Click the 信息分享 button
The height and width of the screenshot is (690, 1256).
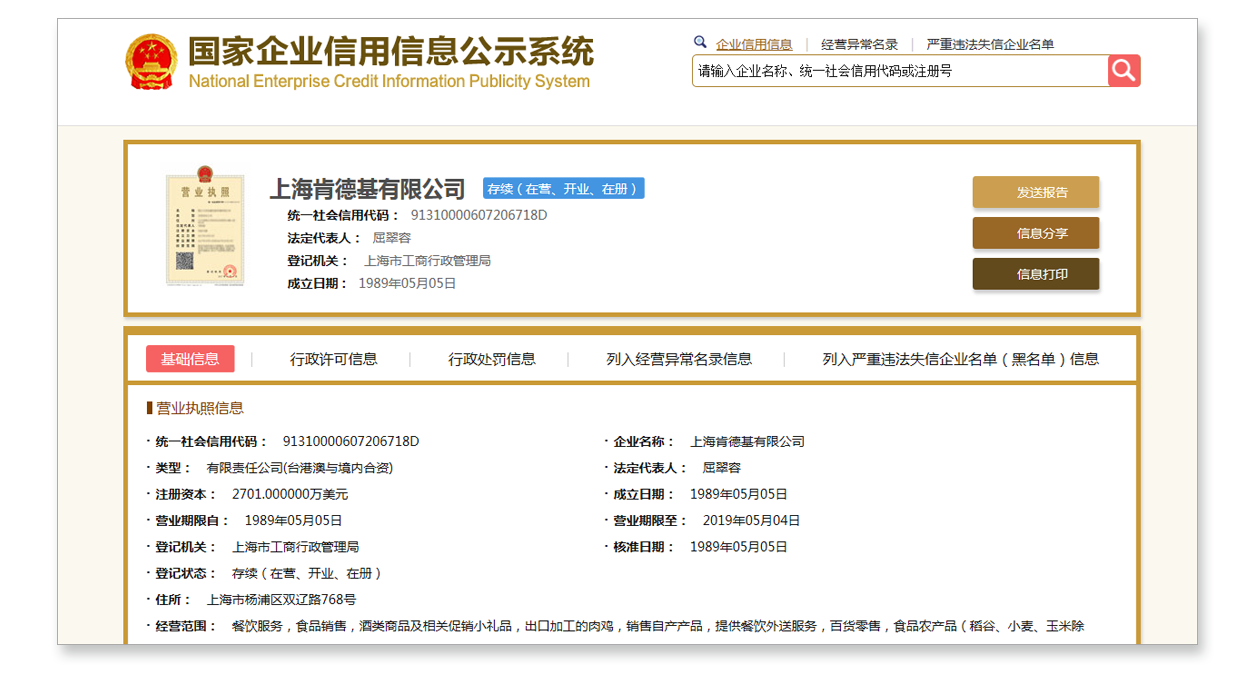pos(1036,233)
